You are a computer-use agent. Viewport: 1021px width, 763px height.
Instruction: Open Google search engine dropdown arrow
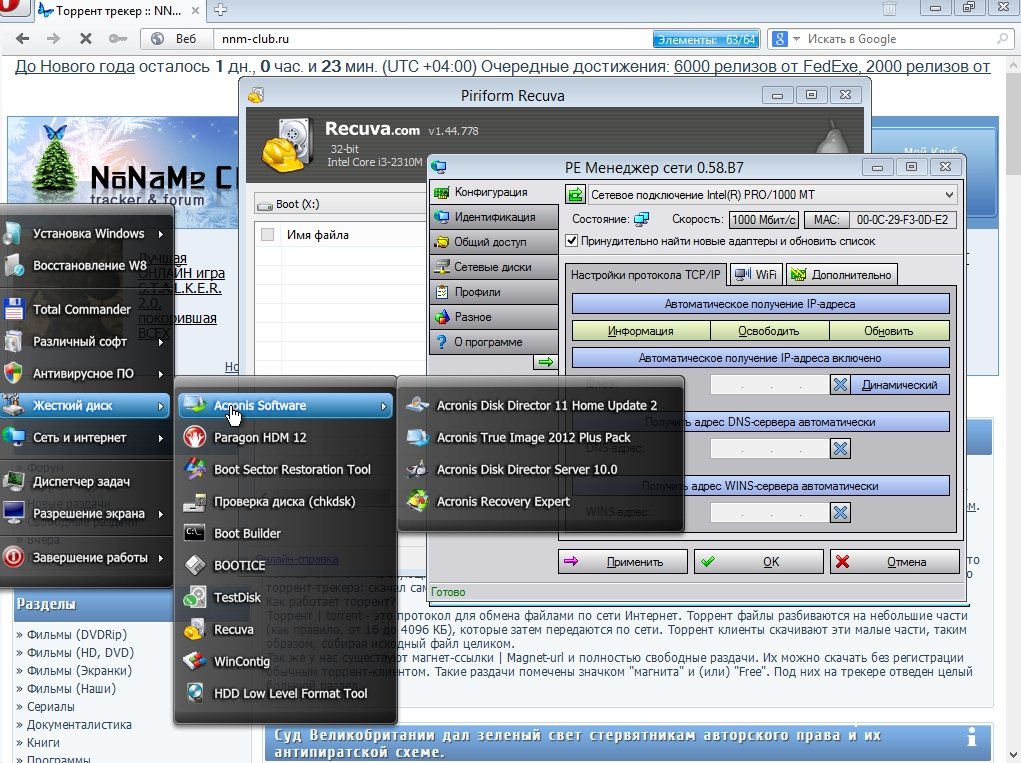pos(795,39)
